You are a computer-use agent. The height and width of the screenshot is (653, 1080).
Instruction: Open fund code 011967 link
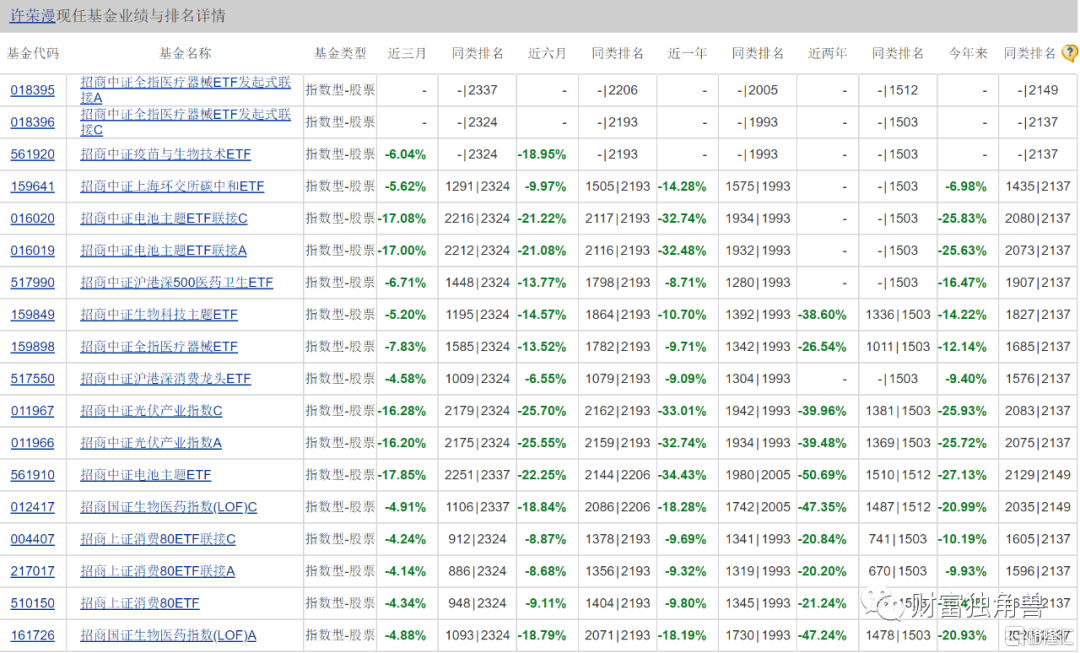click(x=32, y=411)
